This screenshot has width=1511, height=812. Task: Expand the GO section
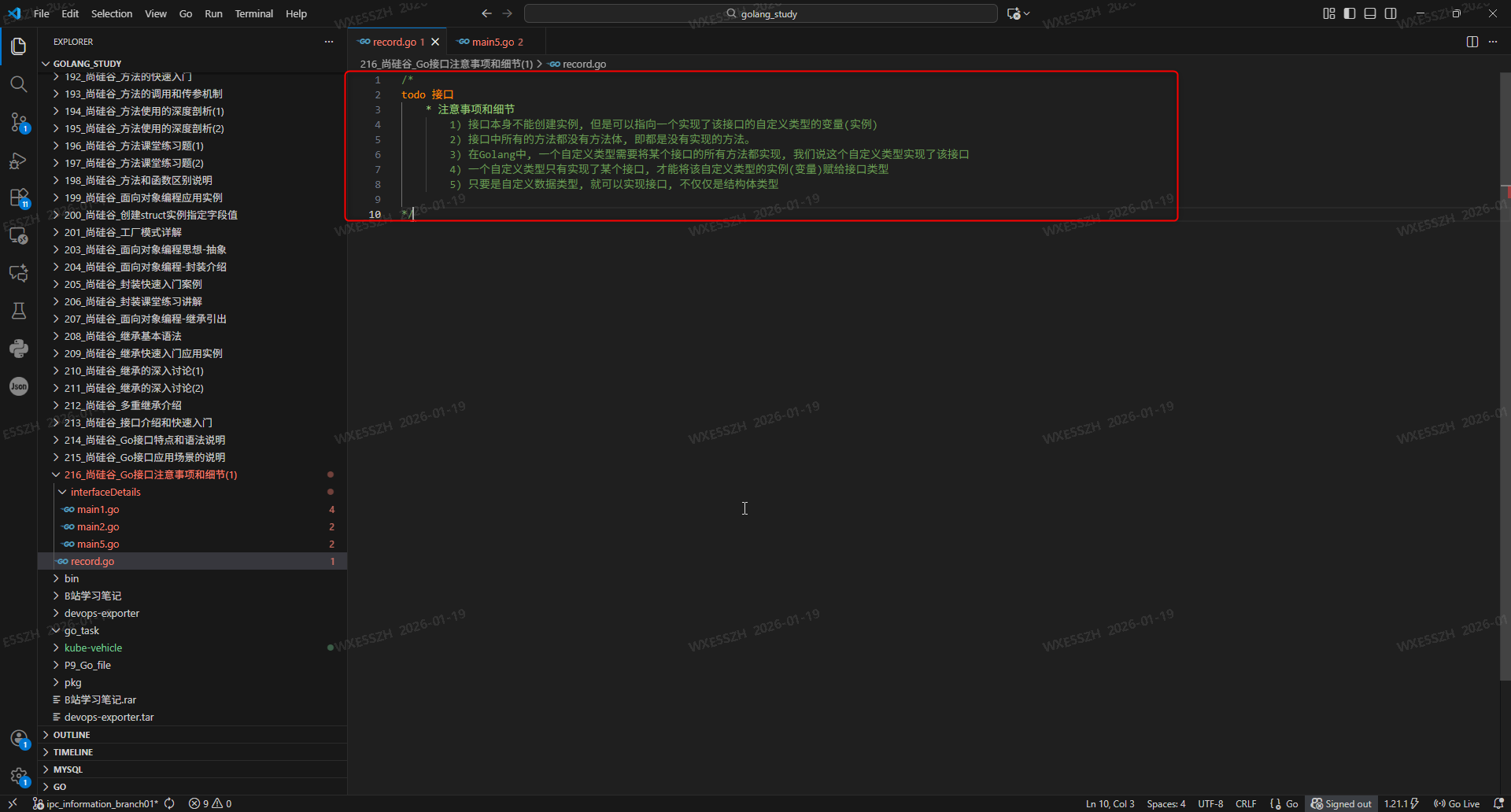point(60,787)
